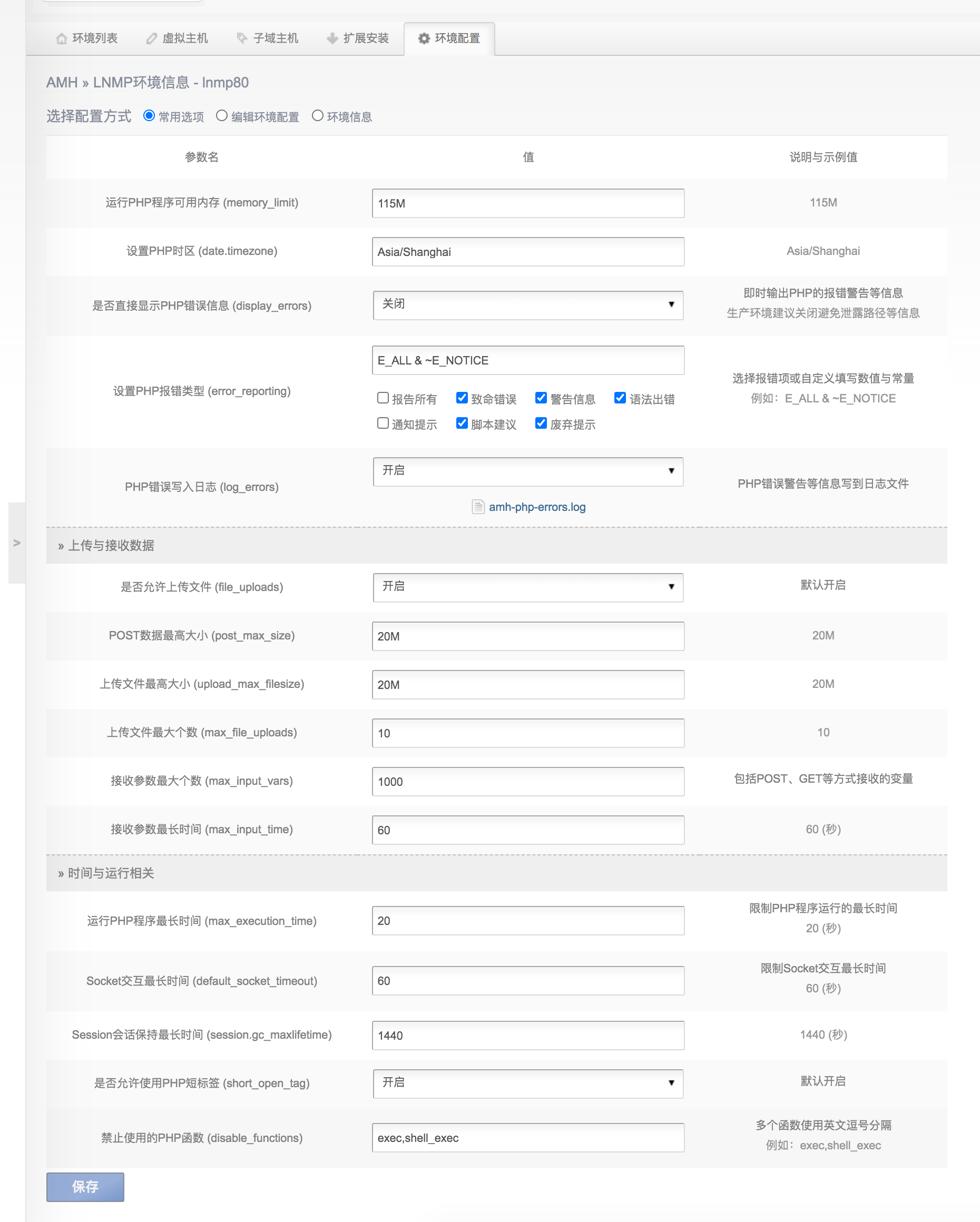This screenshot has height=1222, width=980.
Task: Switch to the 虚拟主机 tab
Action: 185,38
